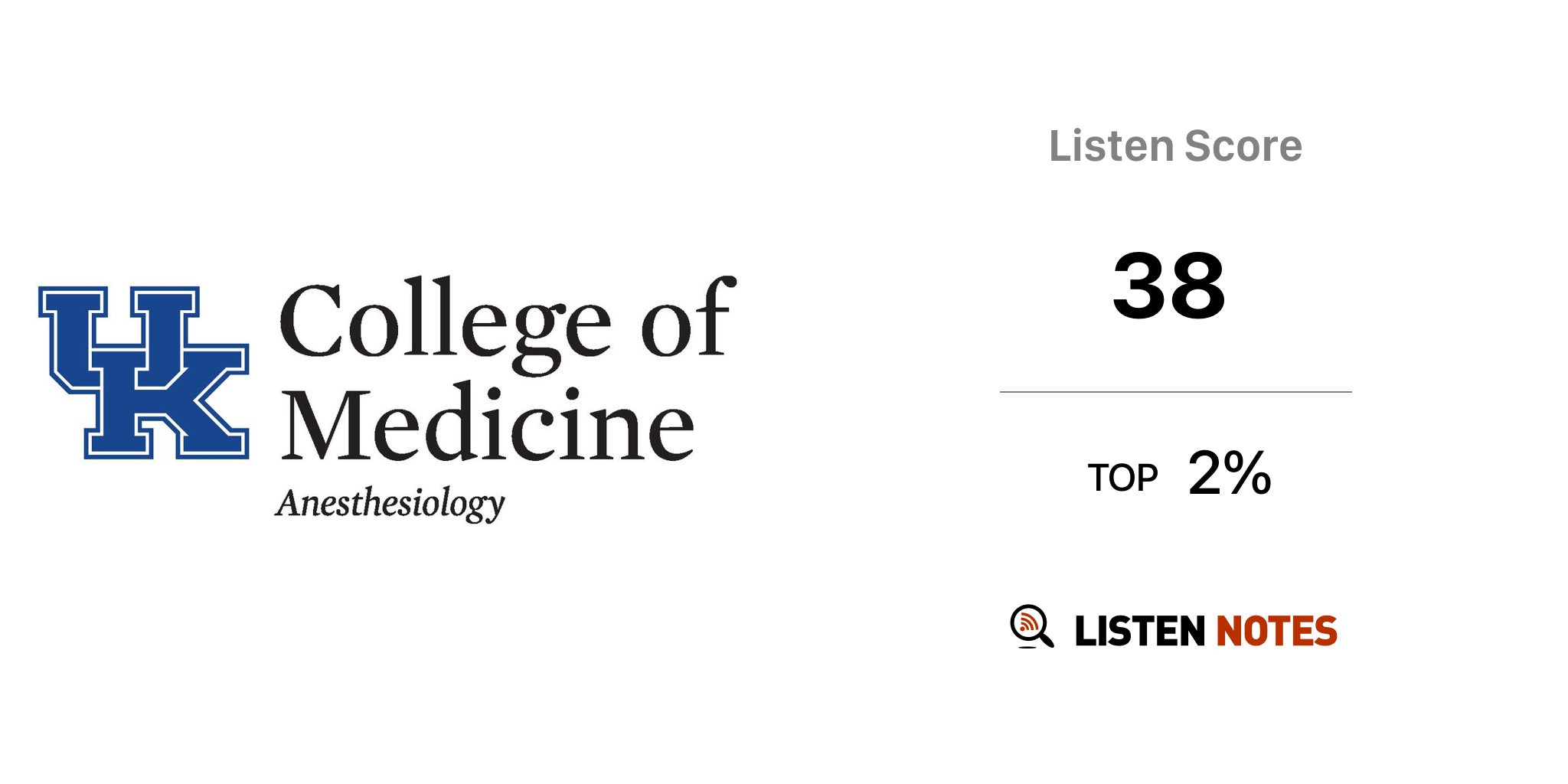Click the percent sign after 2

click(1249, 473)
